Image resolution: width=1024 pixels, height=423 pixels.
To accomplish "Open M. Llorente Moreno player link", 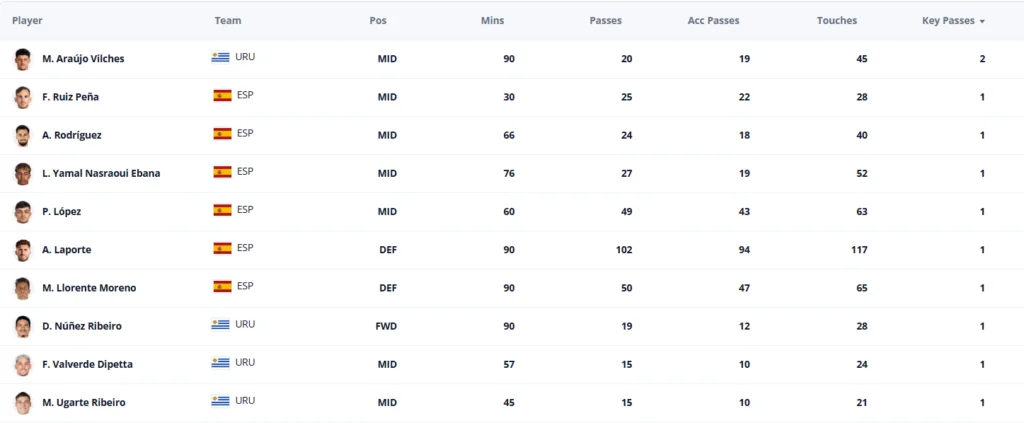I will pos(89,288).
